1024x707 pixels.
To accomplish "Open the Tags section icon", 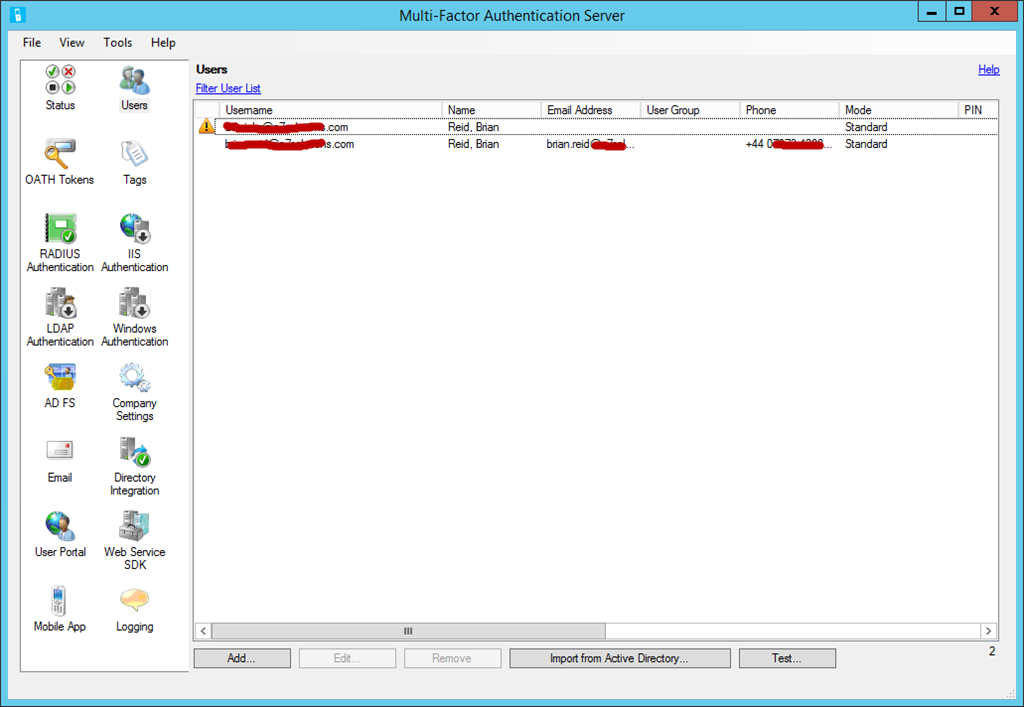I will [135, 162].
